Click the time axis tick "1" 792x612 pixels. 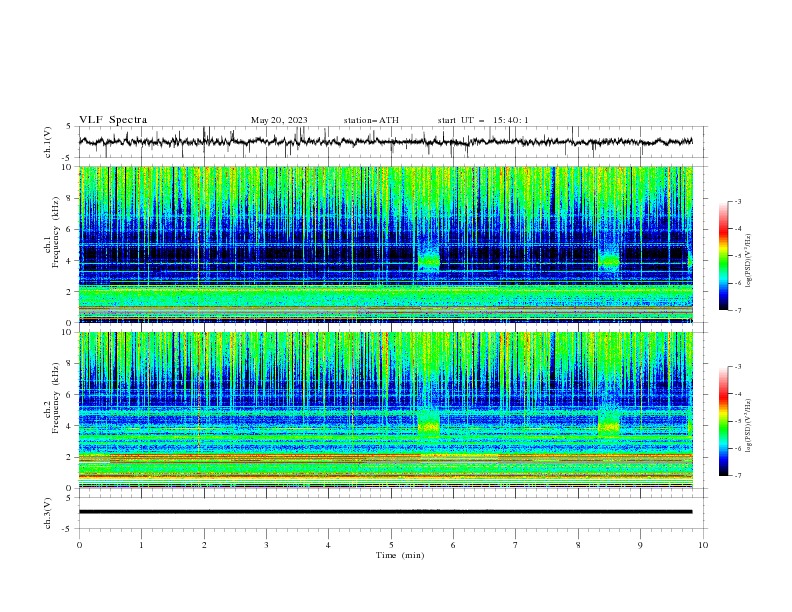coord(141,545)
